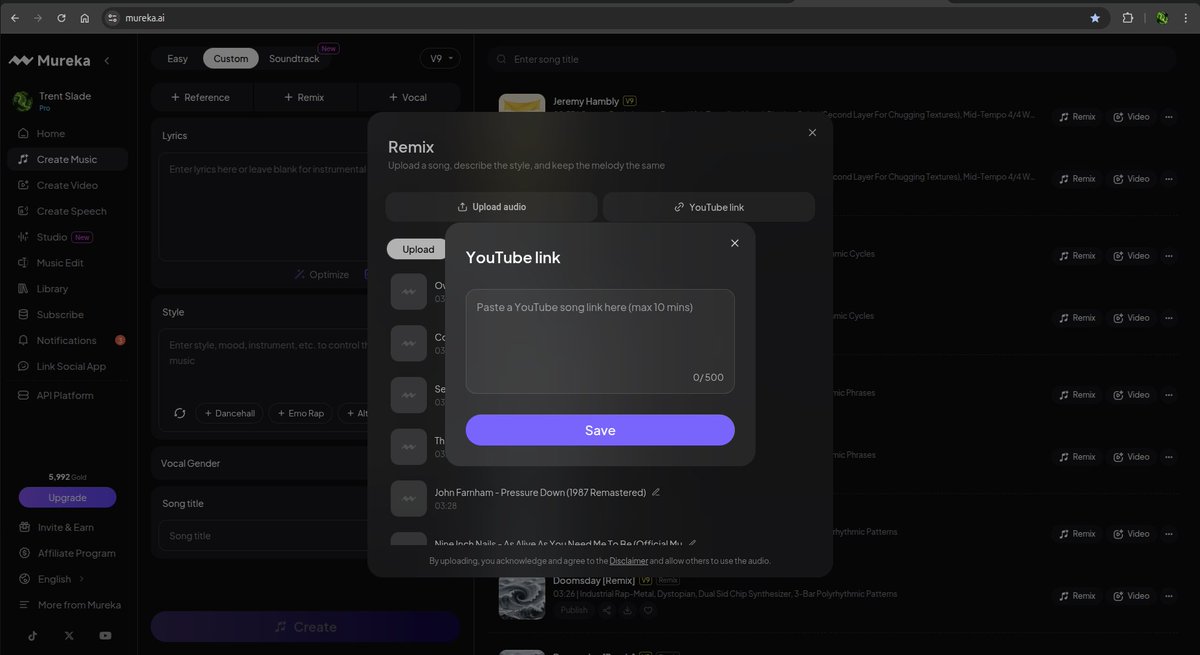Focus the YouTube song link text area
This screenshot has height=655, width=1200.
point(600,341)
